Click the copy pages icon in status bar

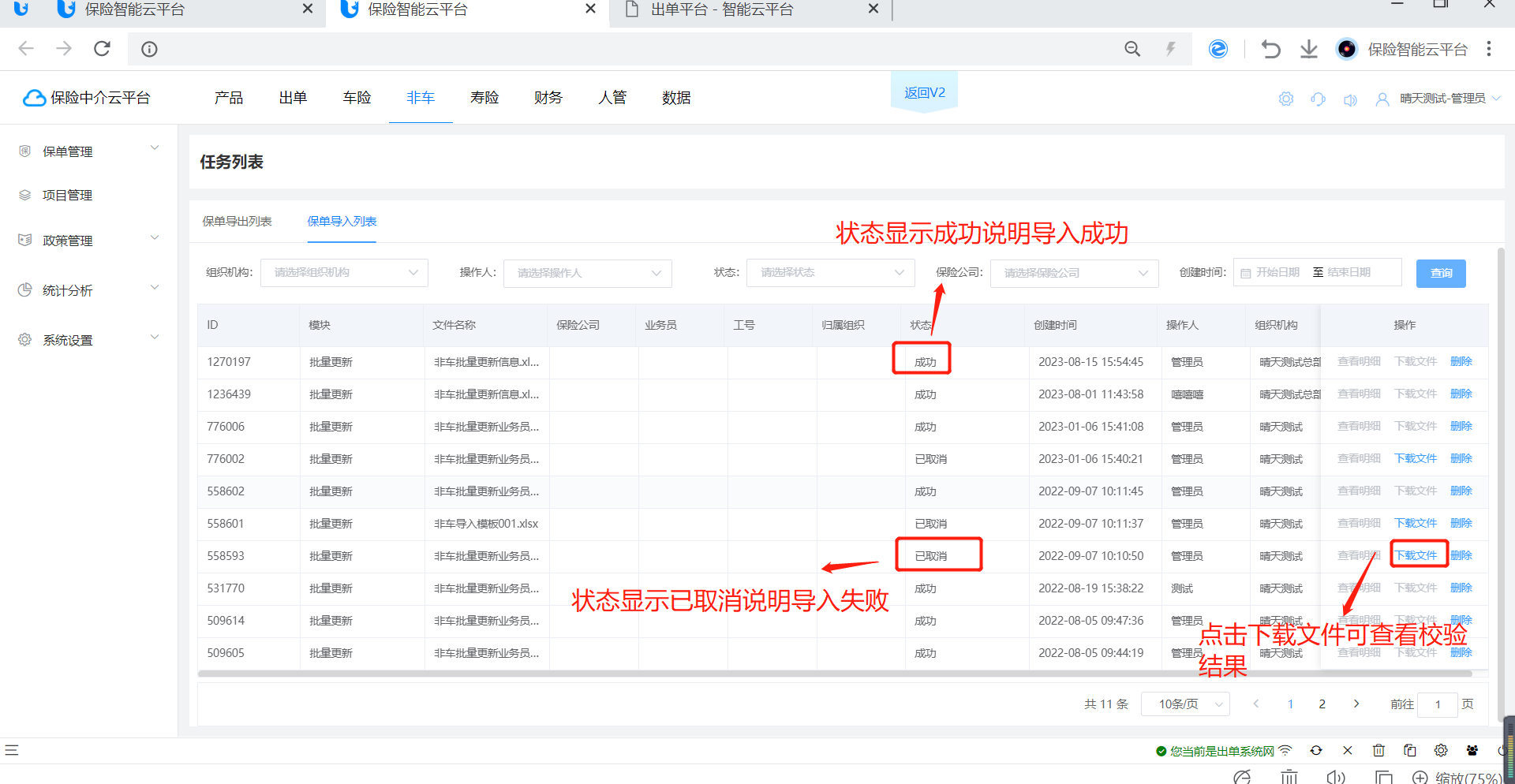pyautogui.click(x=1410, y=750)
